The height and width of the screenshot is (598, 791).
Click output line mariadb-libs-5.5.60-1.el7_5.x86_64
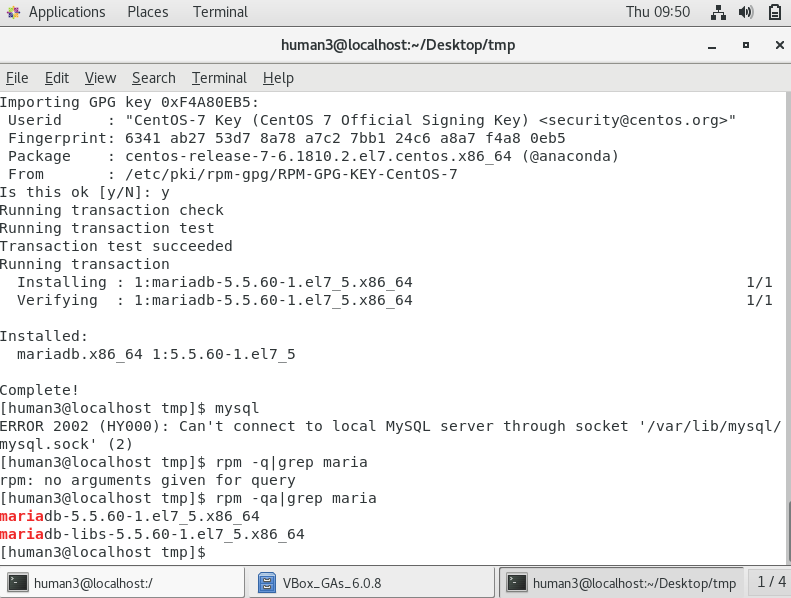152,534
